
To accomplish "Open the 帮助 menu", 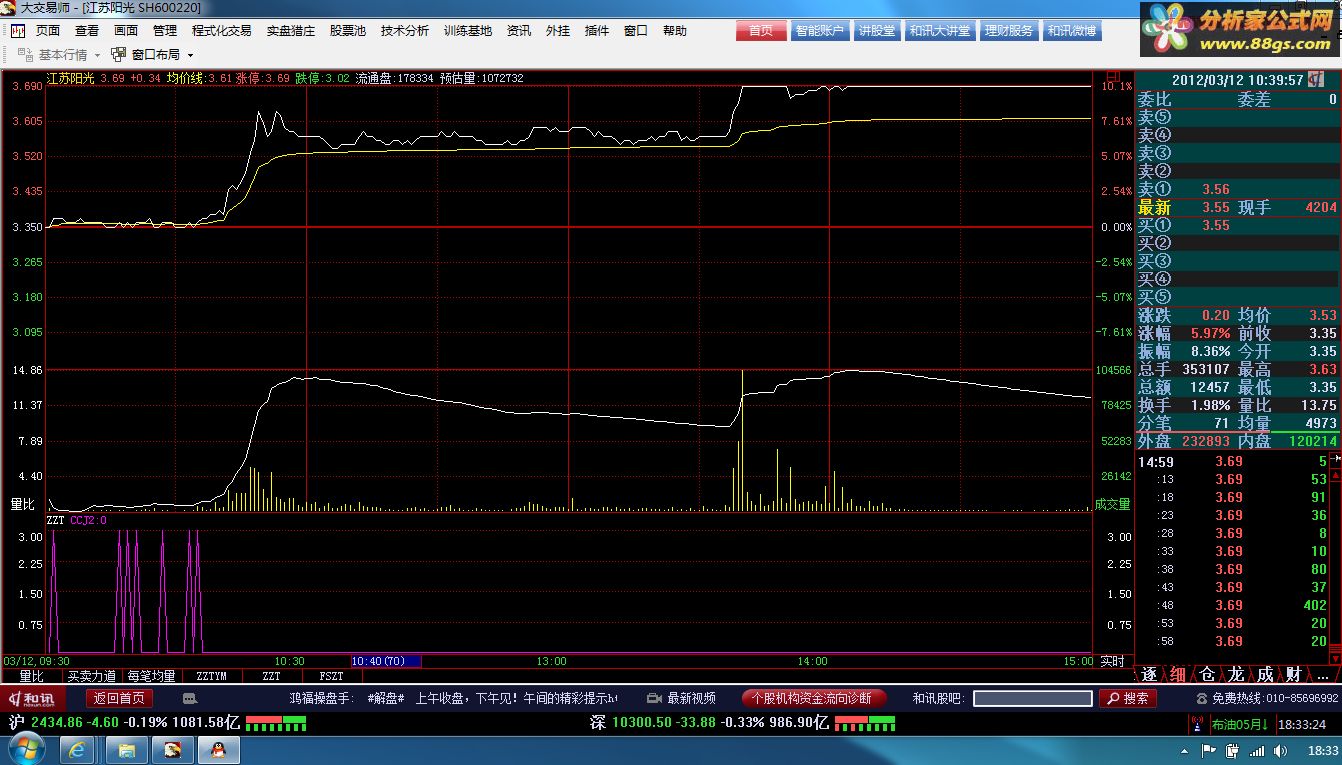I will tap(675, 31).
